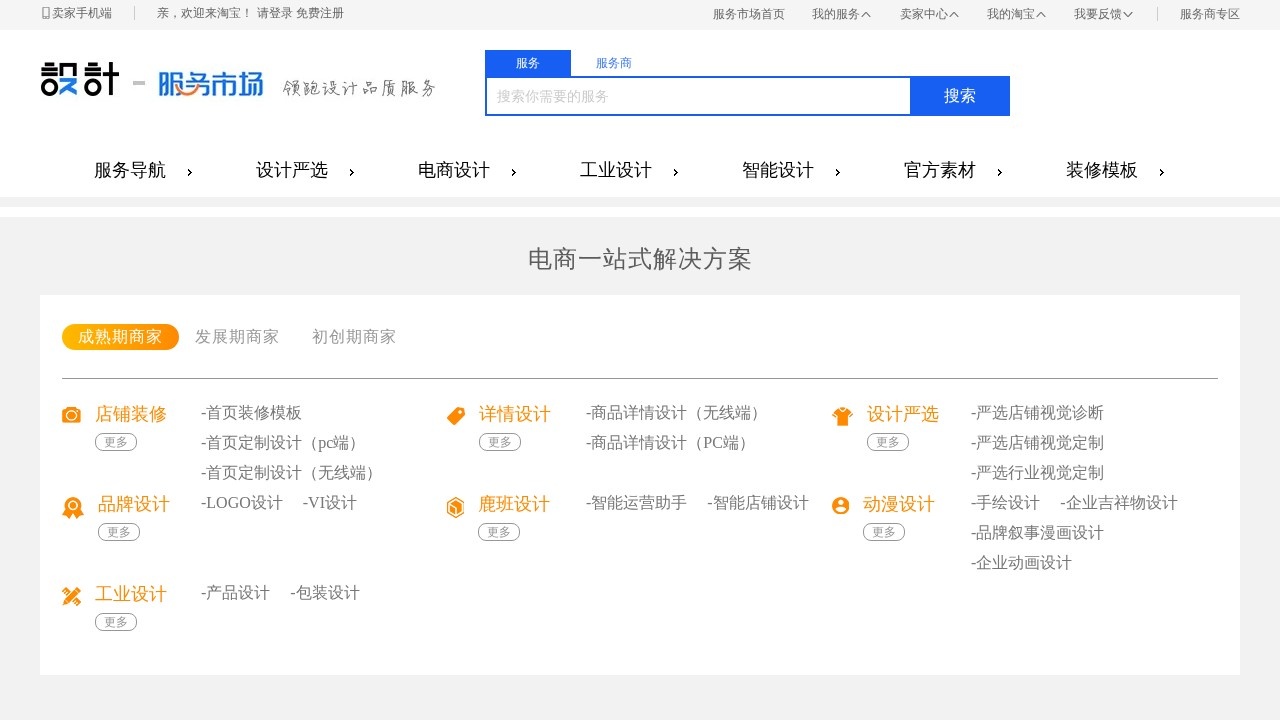Viewport: 1280px width, 720px height.
Task: Open 服务市场首页 link
Action: 749,14
